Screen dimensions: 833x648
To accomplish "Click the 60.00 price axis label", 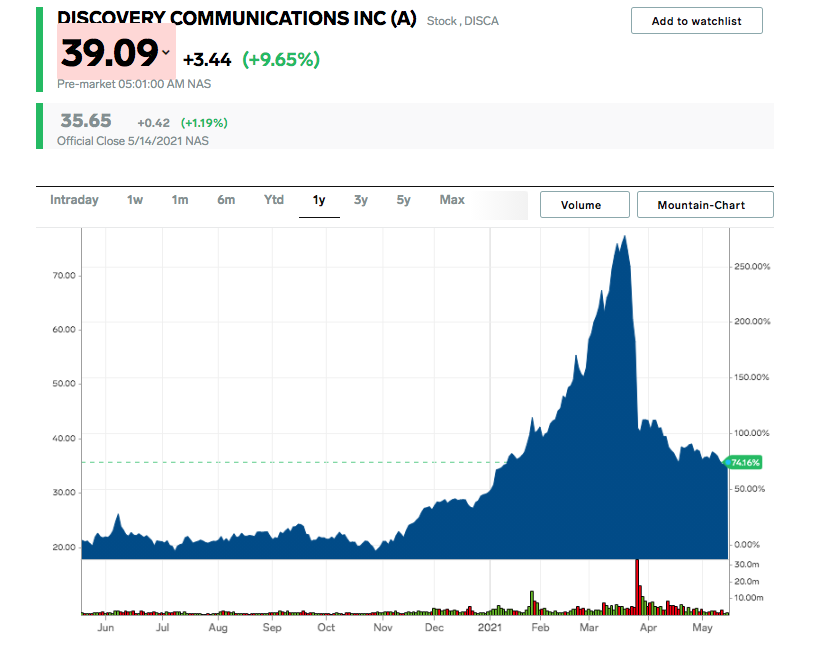I will click(64, 329).
